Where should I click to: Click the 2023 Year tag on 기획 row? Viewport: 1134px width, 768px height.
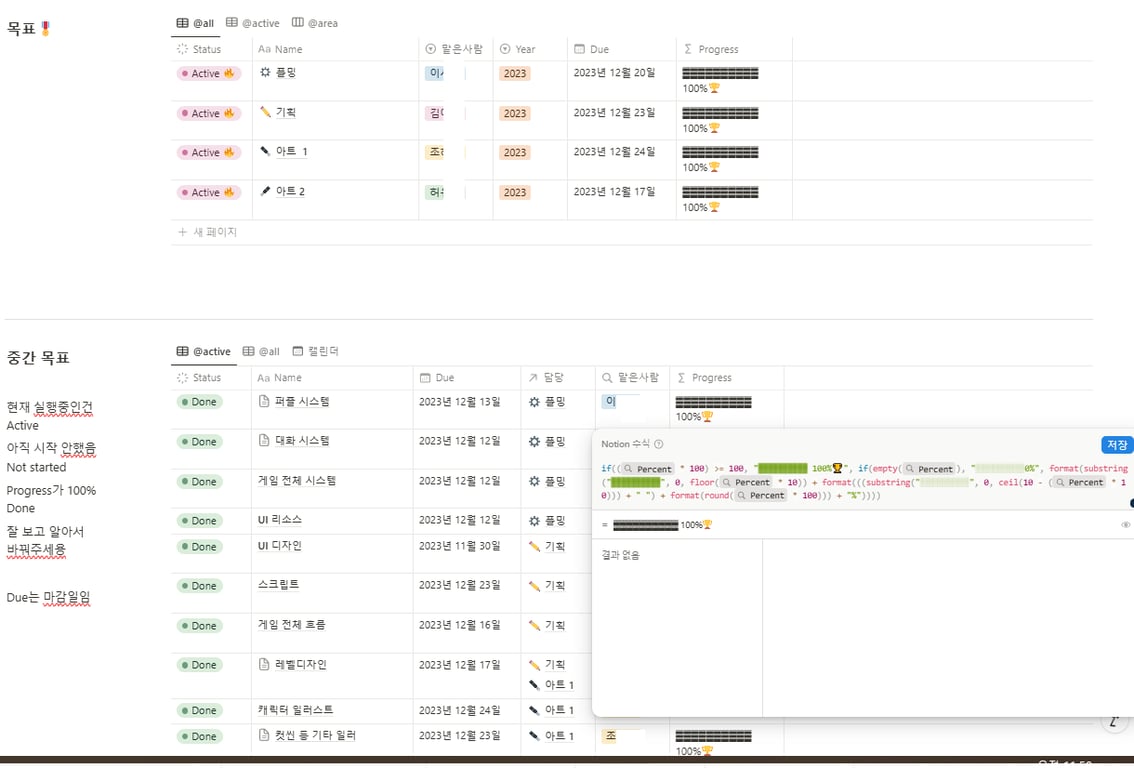click(x=514, y=113)
